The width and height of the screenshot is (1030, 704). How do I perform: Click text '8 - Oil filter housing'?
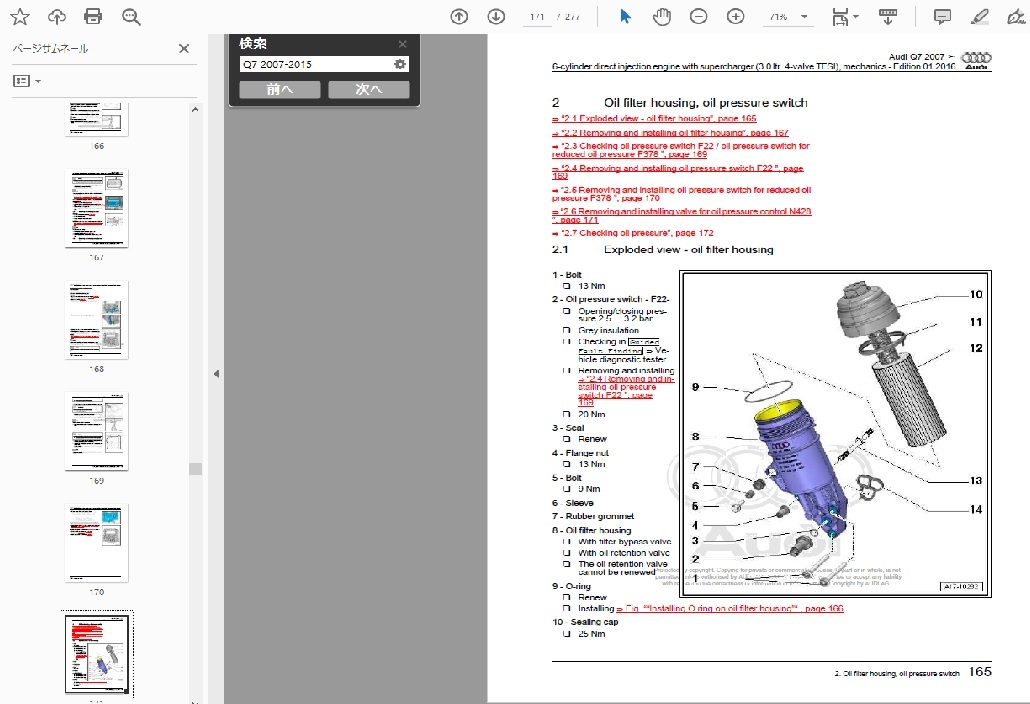tap(592, 530)
